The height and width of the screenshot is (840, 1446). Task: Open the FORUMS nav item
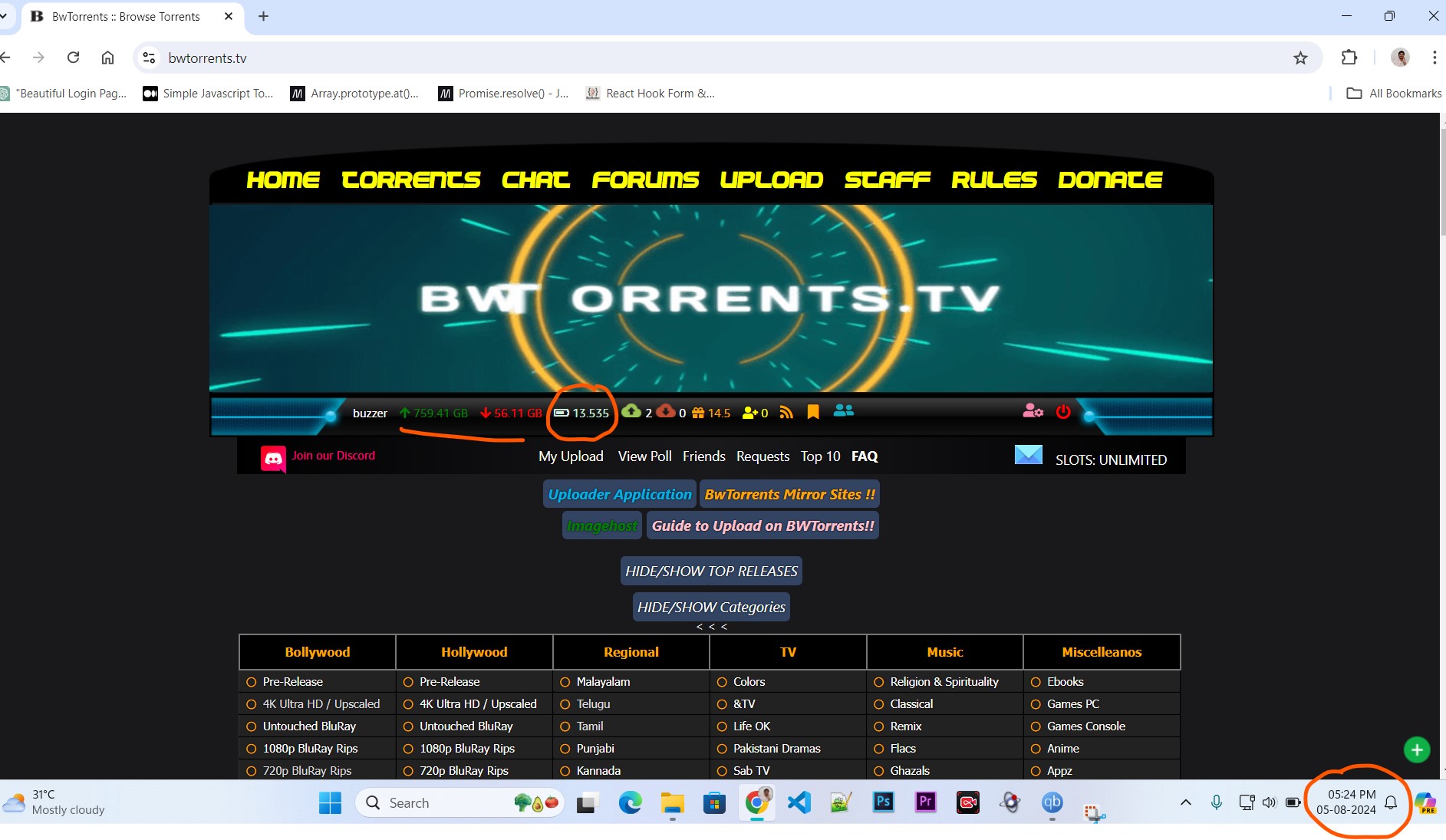tap(645, 180)
